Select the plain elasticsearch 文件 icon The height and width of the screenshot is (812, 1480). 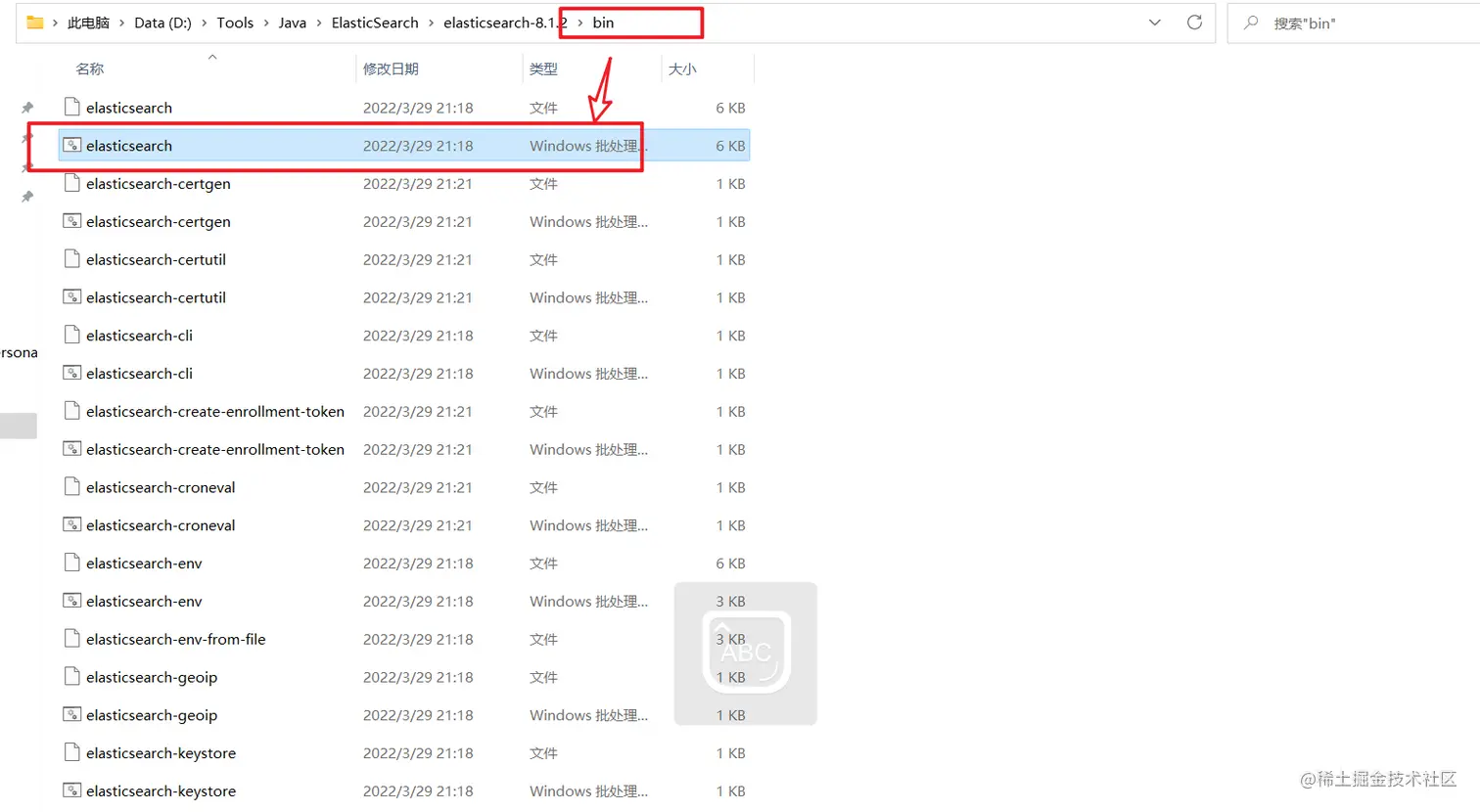click(x=71, y=108)
